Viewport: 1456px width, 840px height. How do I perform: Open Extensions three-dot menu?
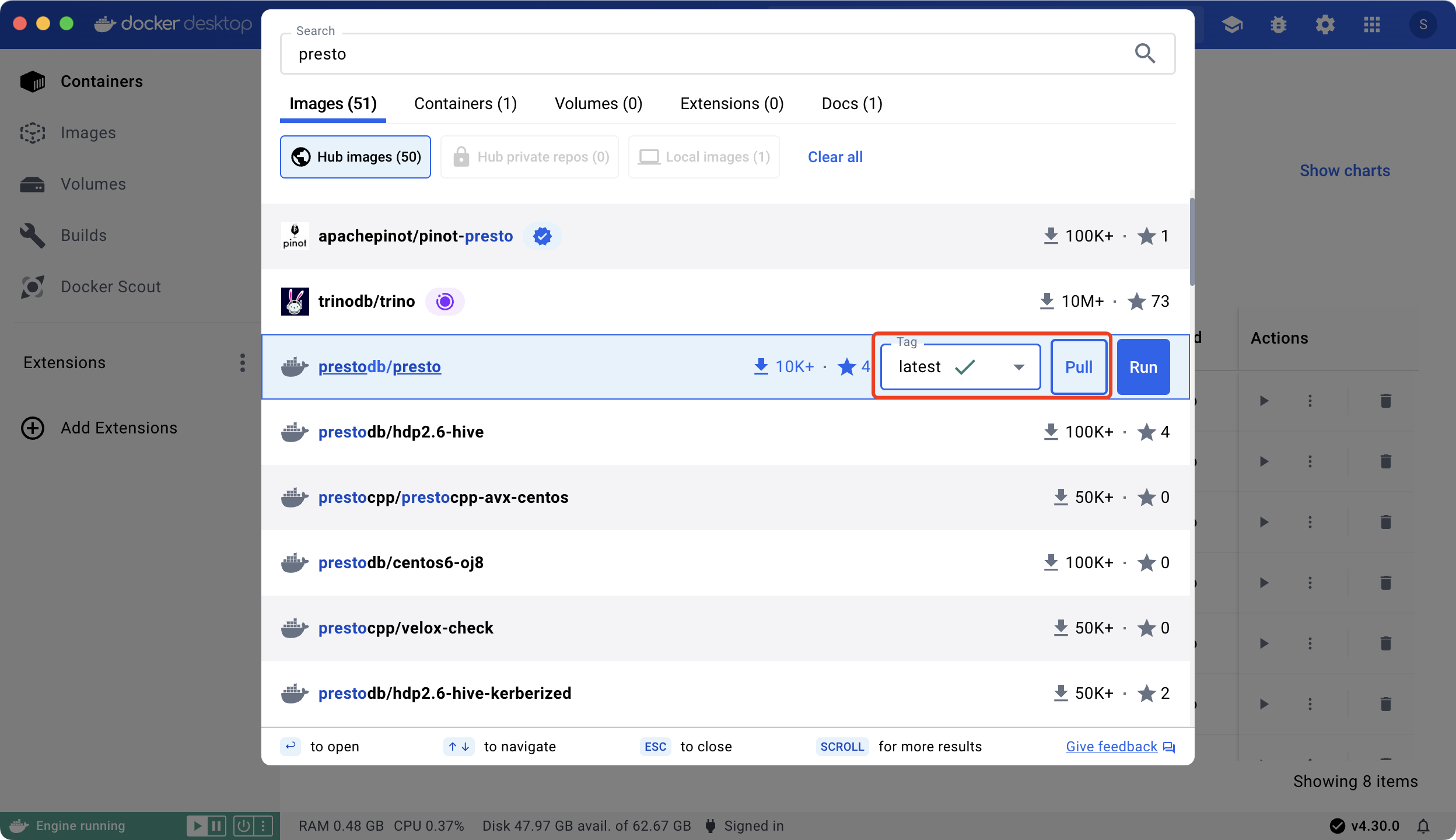coord(242,362)
